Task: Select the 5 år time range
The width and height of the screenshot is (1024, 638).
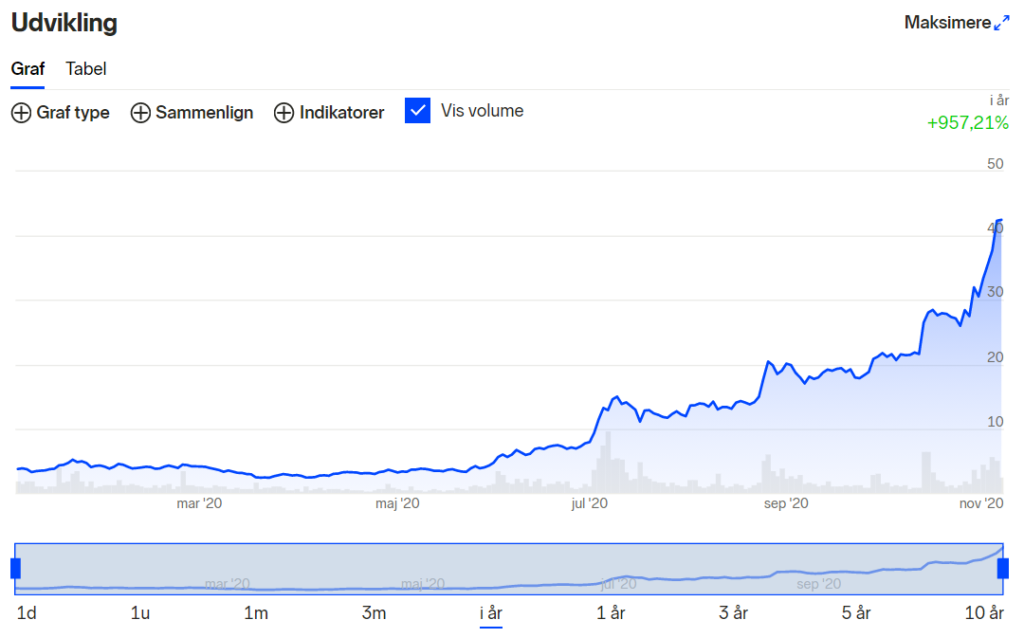Action: [856, 613]
